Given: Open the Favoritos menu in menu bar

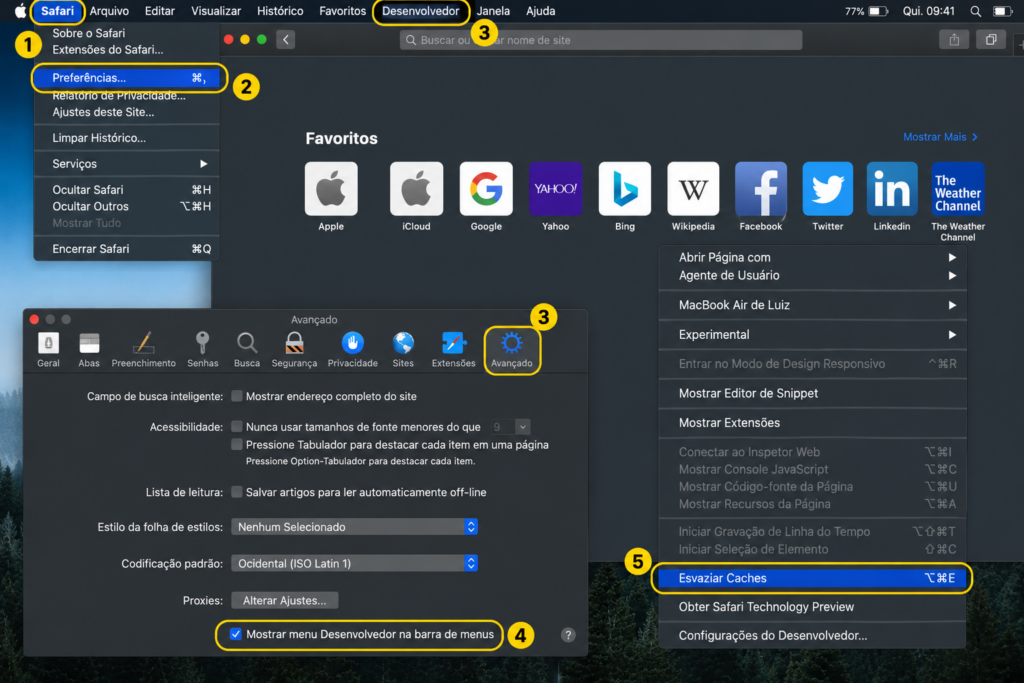Looking at the screenshot, I should click(x=342, y=11).
